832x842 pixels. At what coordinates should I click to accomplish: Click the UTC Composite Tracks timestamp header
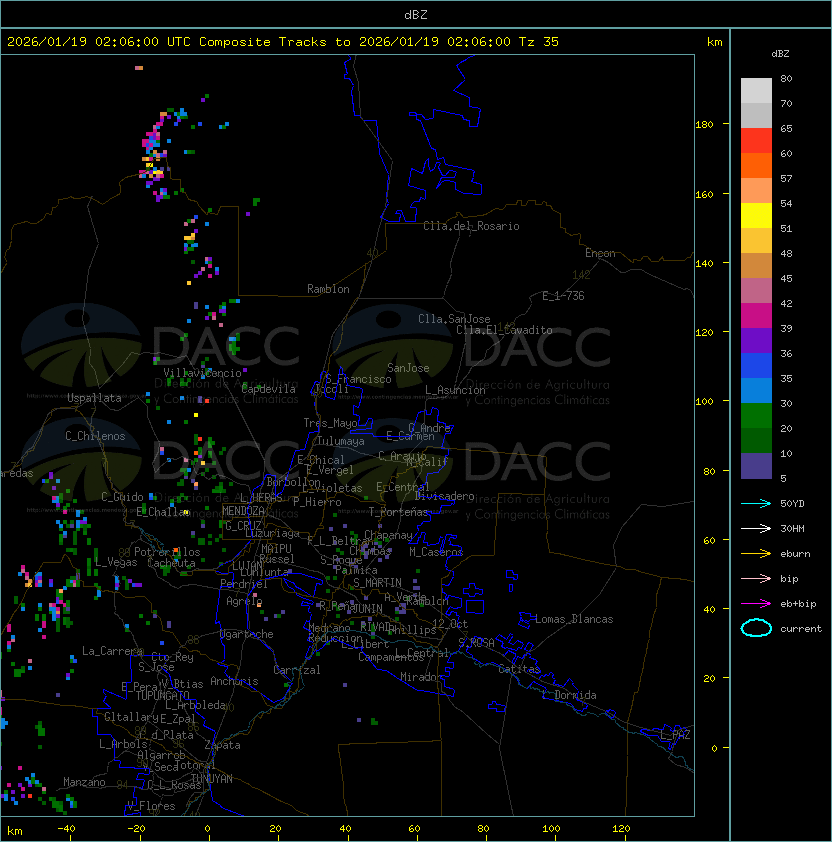tap(283, 42)
